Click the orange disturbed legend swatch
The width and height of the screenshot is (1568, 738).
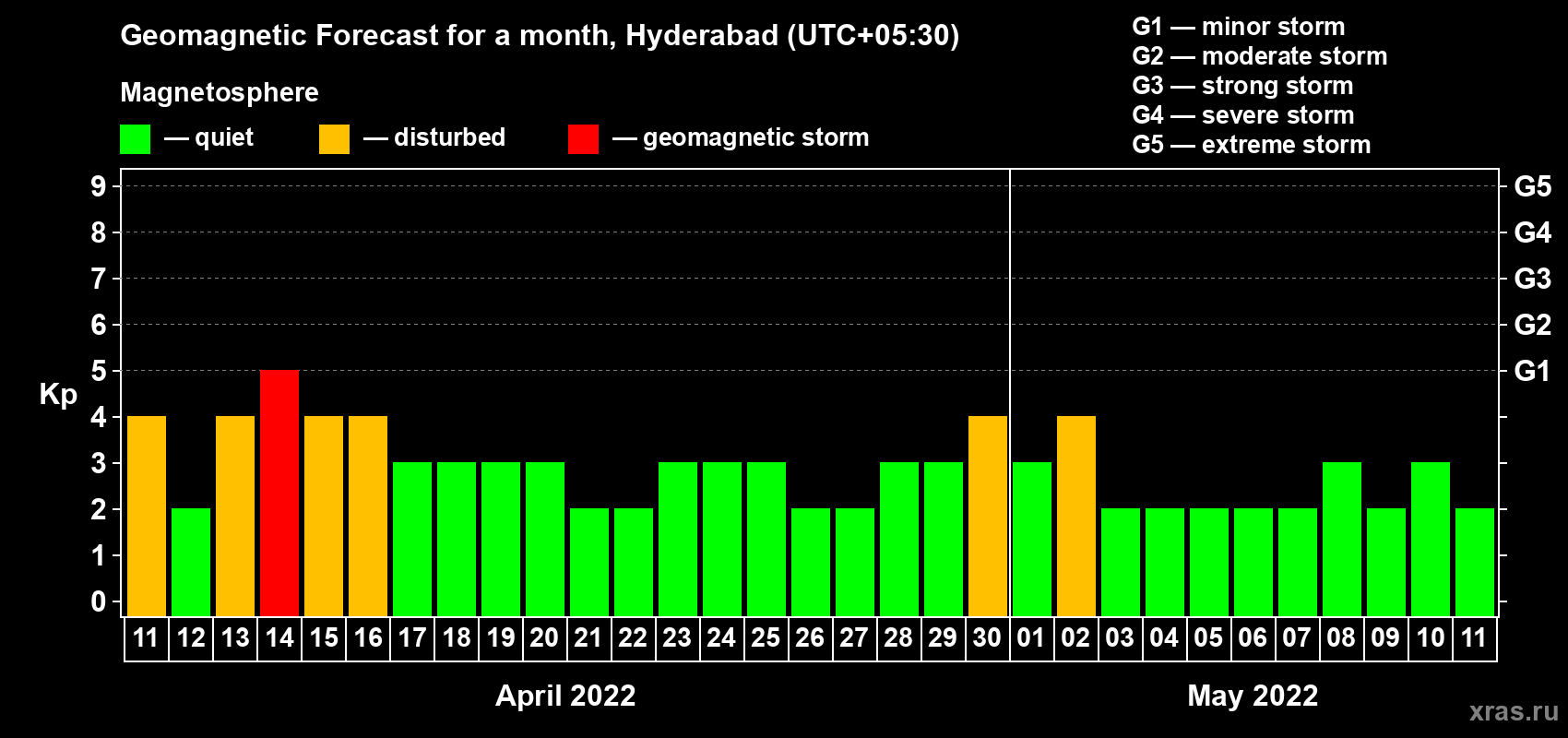pyautogui.click(x=334, y=139)
